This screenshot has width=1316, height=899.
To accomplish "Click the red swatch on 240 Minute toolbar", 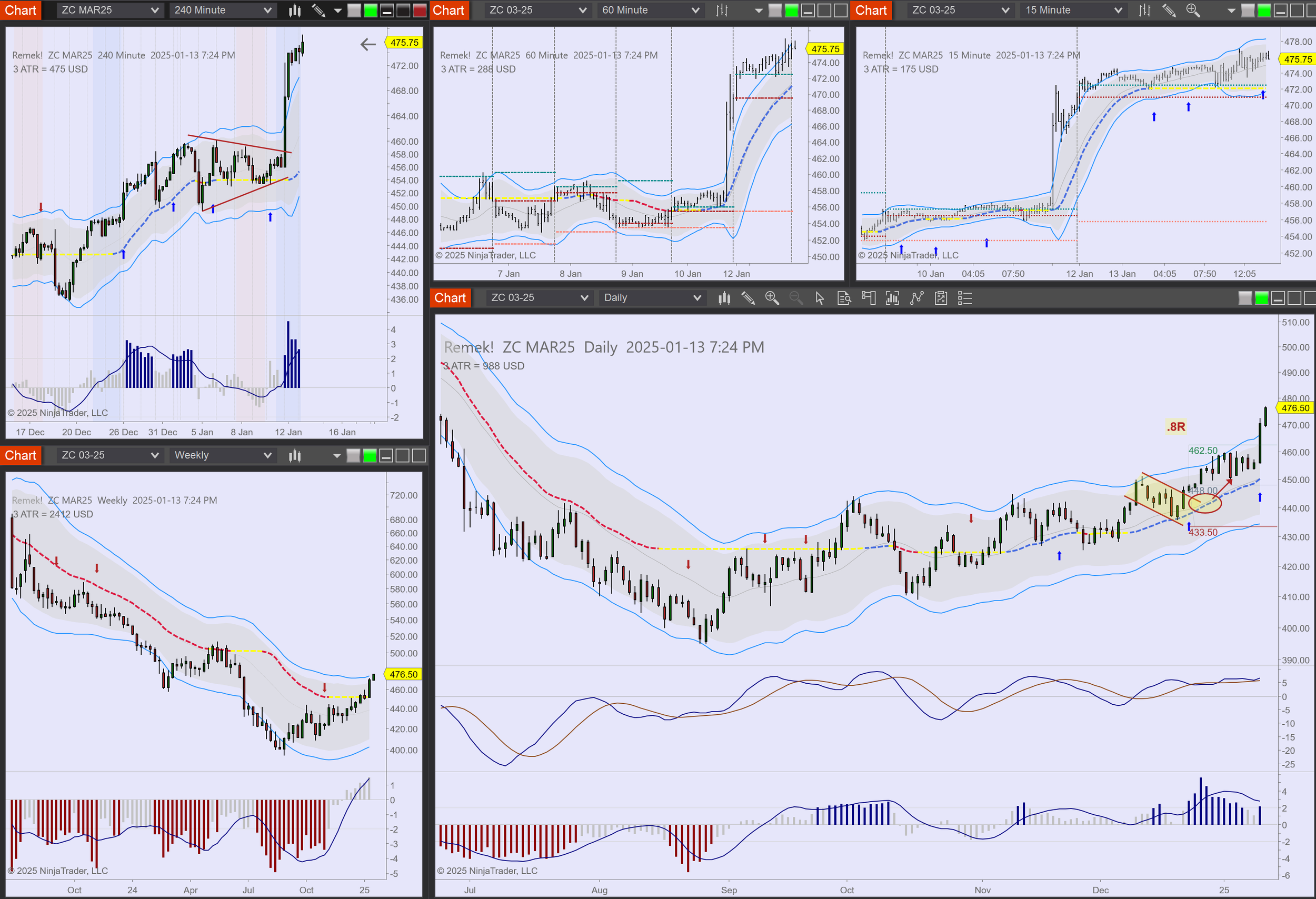I will (x=420, y=10).
